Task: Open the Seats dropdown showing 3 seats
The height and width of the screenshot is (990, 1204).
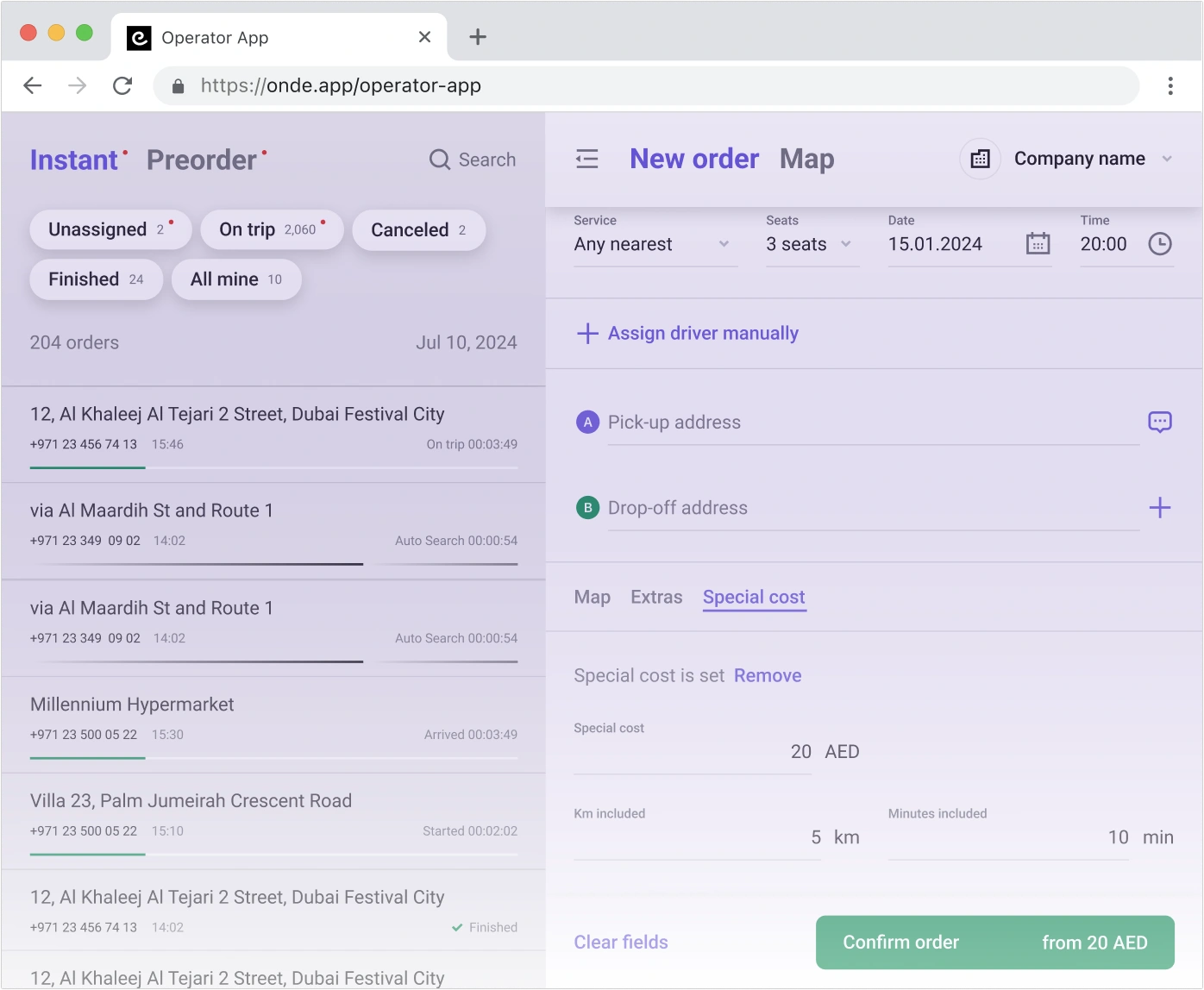Action: (x=812, y=245)
